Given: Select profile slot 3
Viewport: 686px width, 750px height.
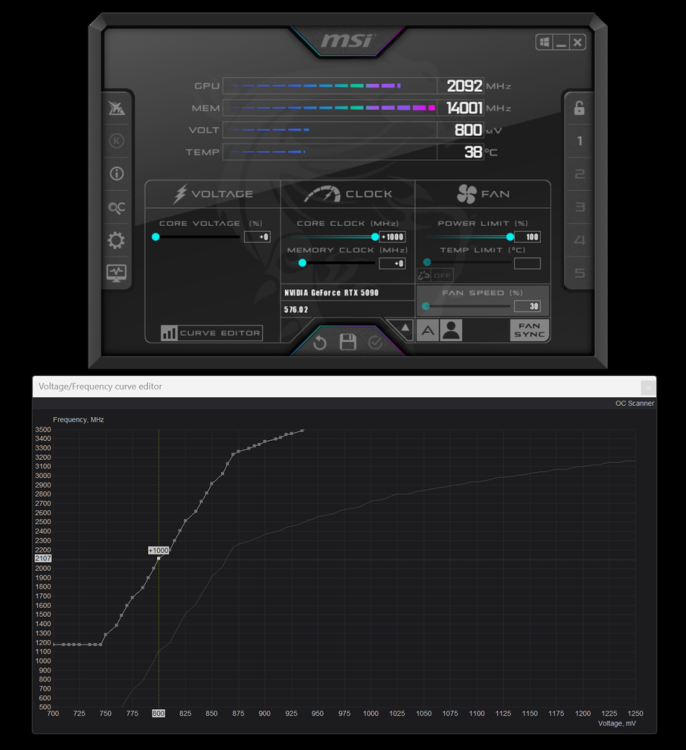Looking at the screenshot, I should click(579, 207).
